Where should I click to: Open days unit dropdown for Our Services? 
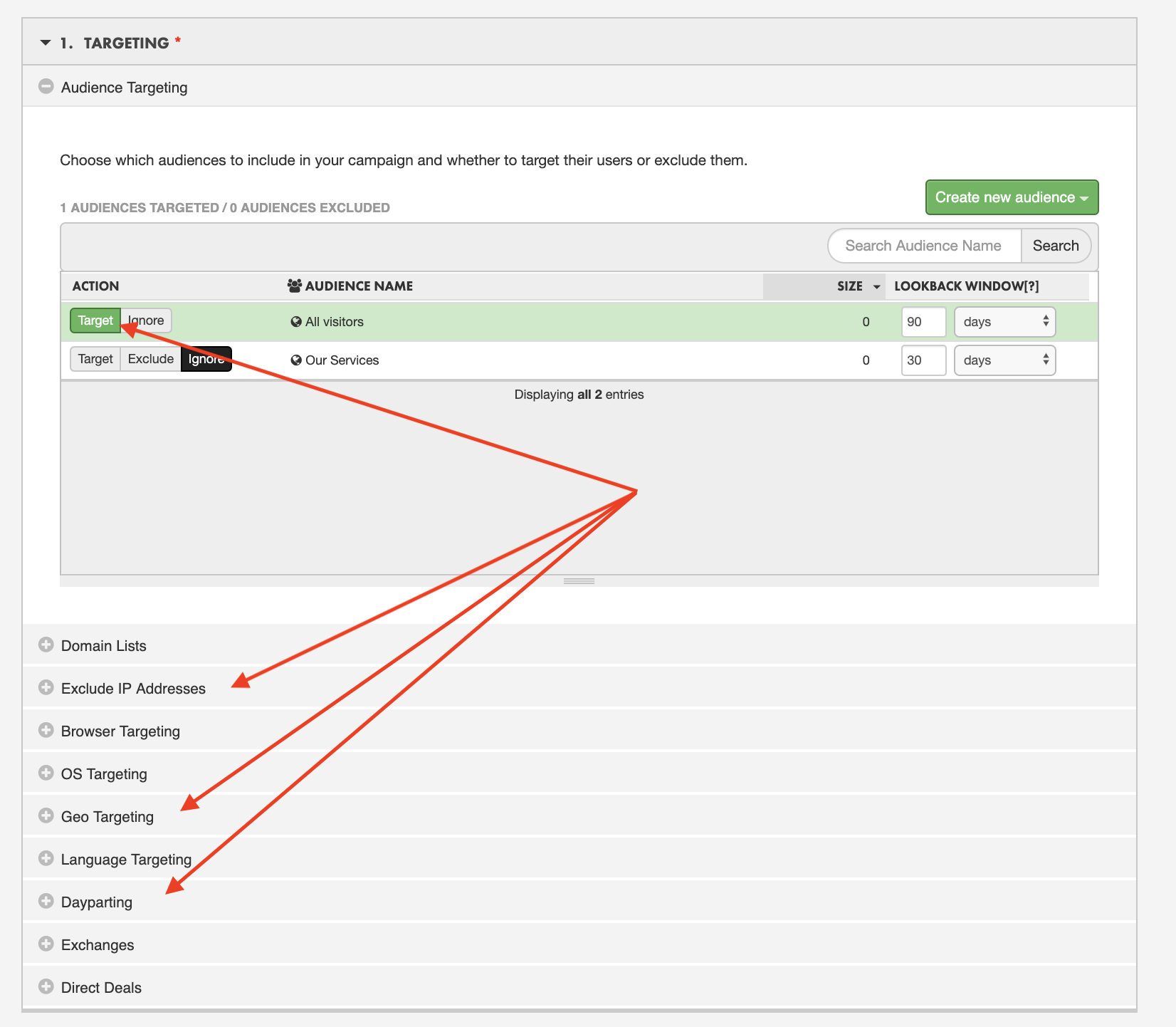[x=1004, y=360]
